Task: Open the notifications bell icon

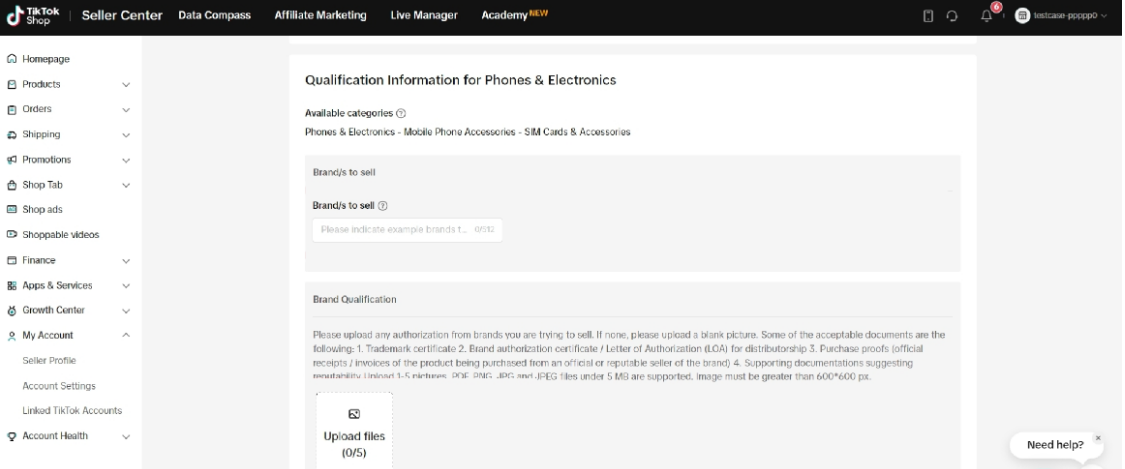Action: tap(987, 16)
